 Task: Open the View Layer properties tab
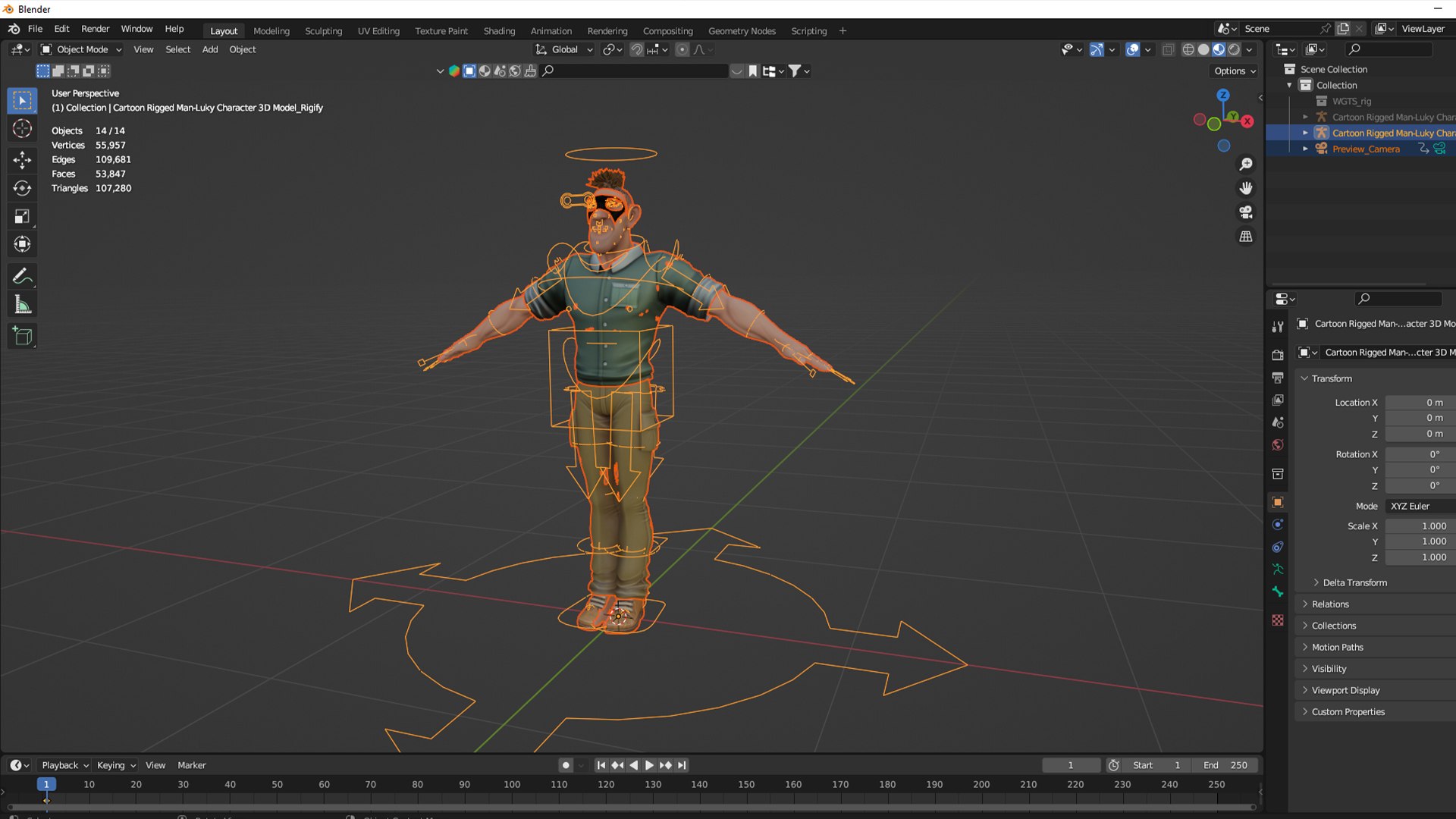click(x=1278, y=400)
